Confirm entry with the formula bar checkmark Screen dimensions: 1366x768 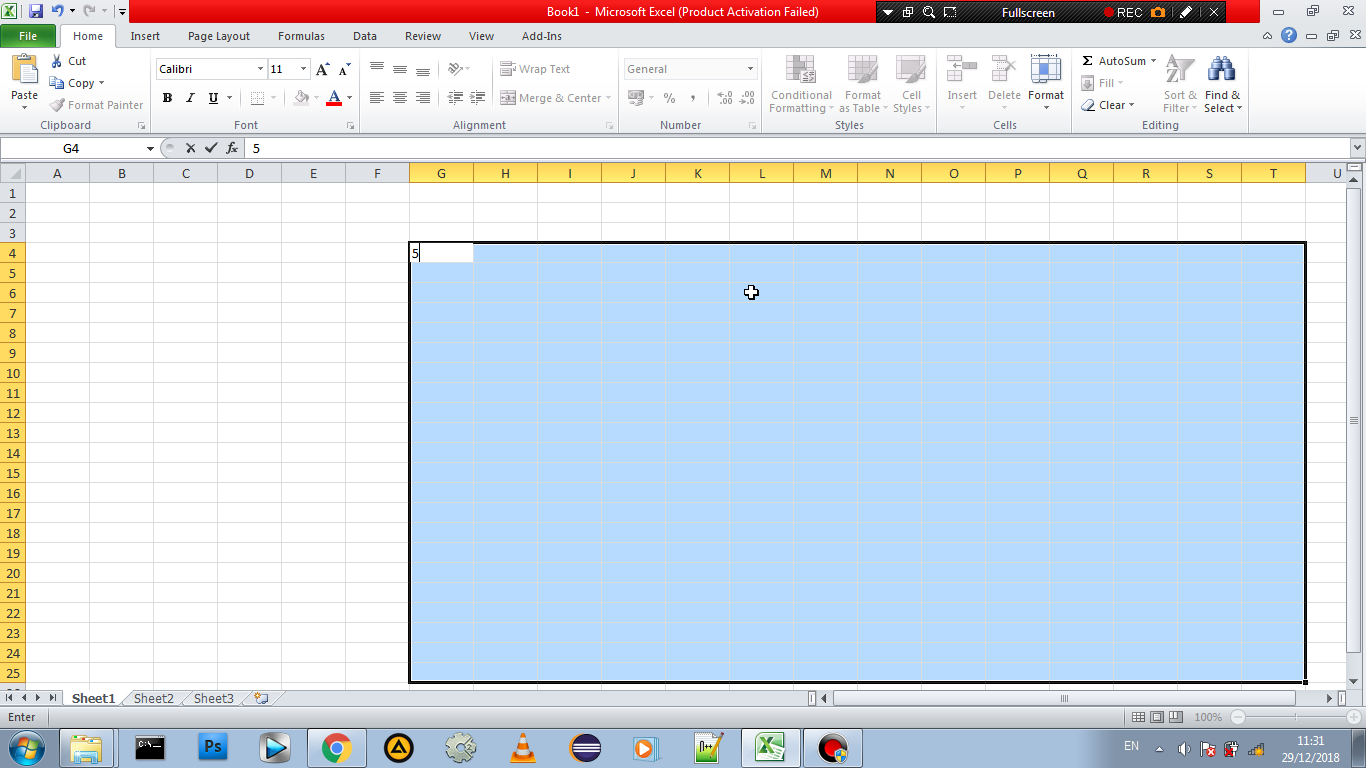click(x=211, y=147)
